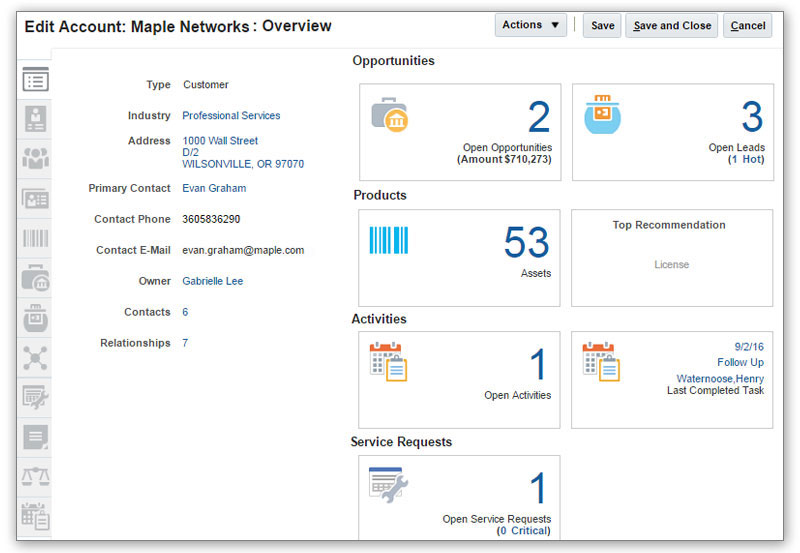Click the Save button
The width and height of the screenshot is (800, 553).
tap(602, 26)
